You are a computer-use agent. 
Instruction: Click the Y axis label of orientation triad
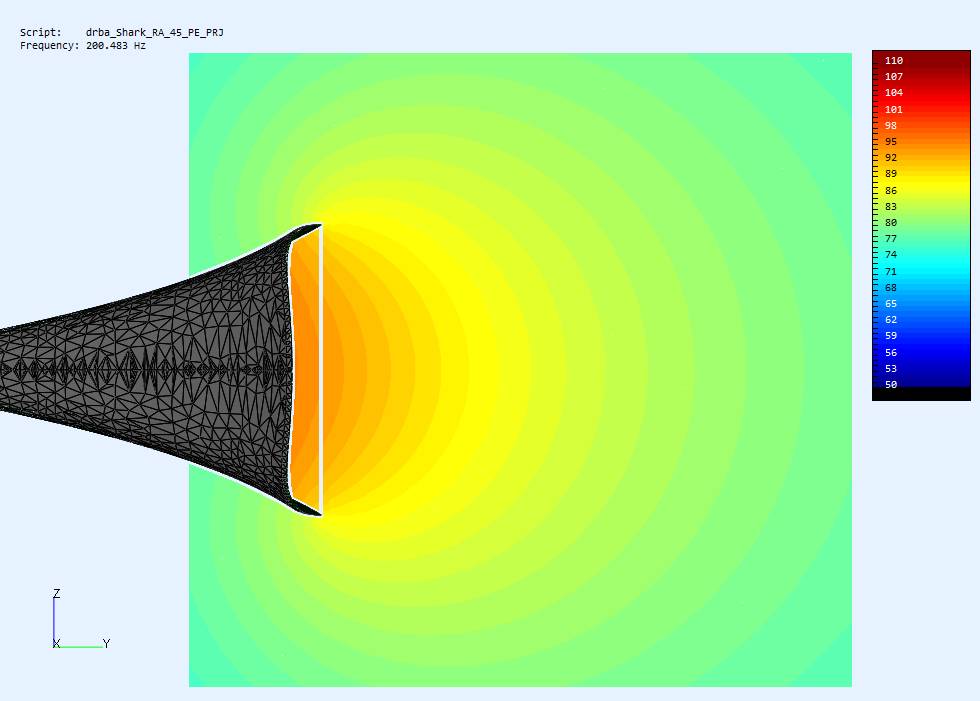[x=106, y=644]
